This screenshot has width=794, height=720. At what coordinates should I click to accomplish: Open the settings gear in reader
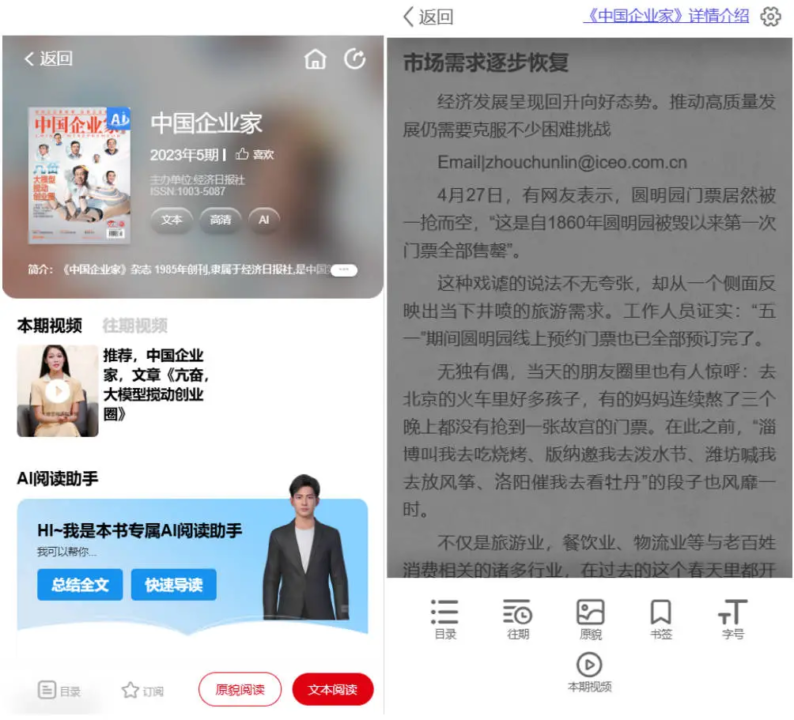770,16
